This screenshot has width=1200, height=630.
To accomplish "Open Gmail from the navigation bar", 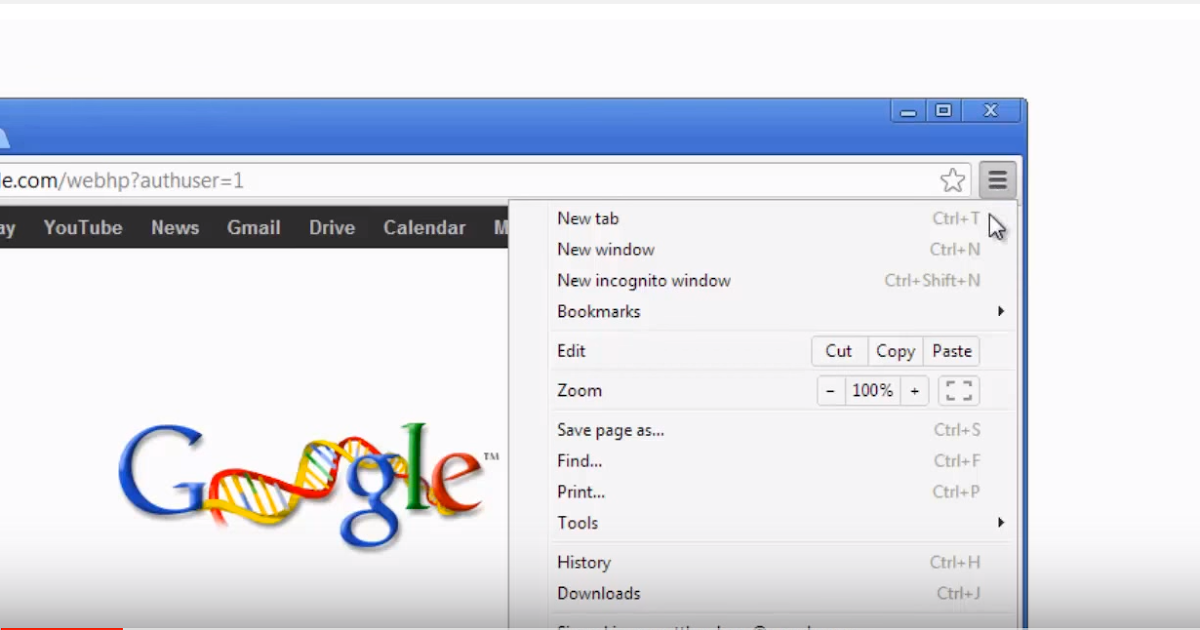I will click(253, 227).
